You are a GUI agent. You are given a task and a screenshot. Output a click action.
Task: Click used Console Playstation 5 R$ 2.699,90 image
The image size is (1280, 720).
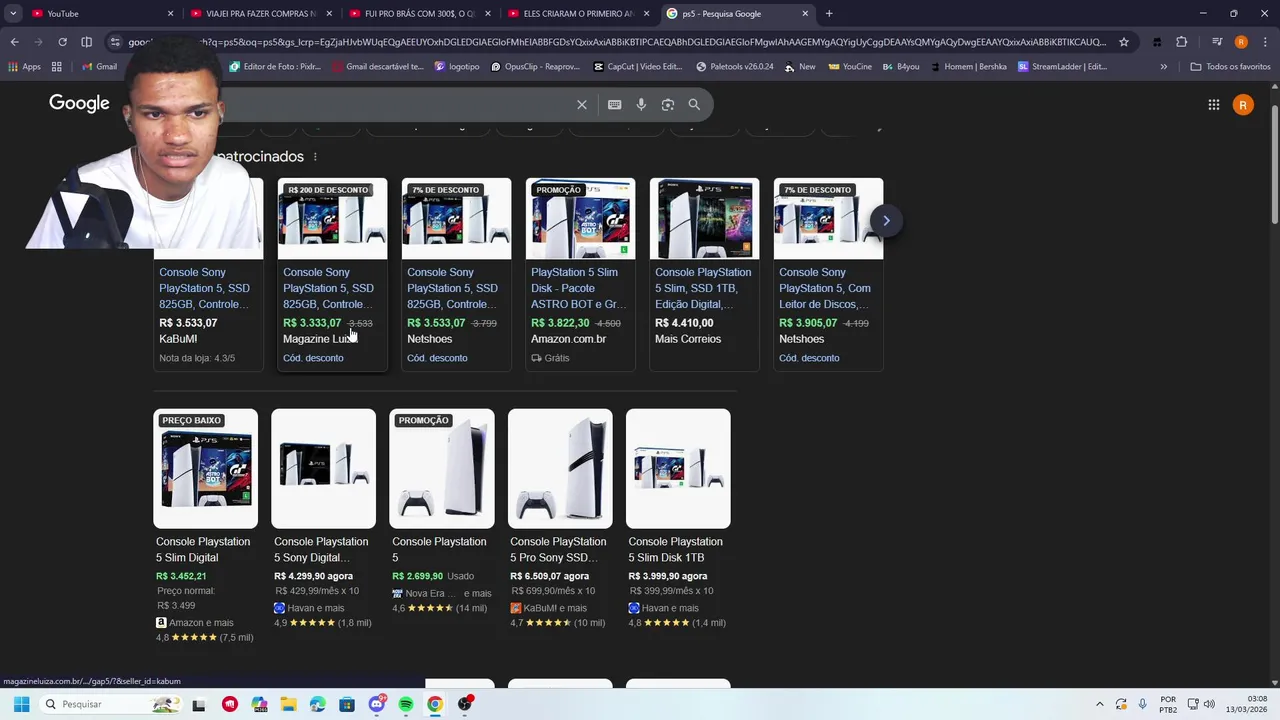point(442,468)
